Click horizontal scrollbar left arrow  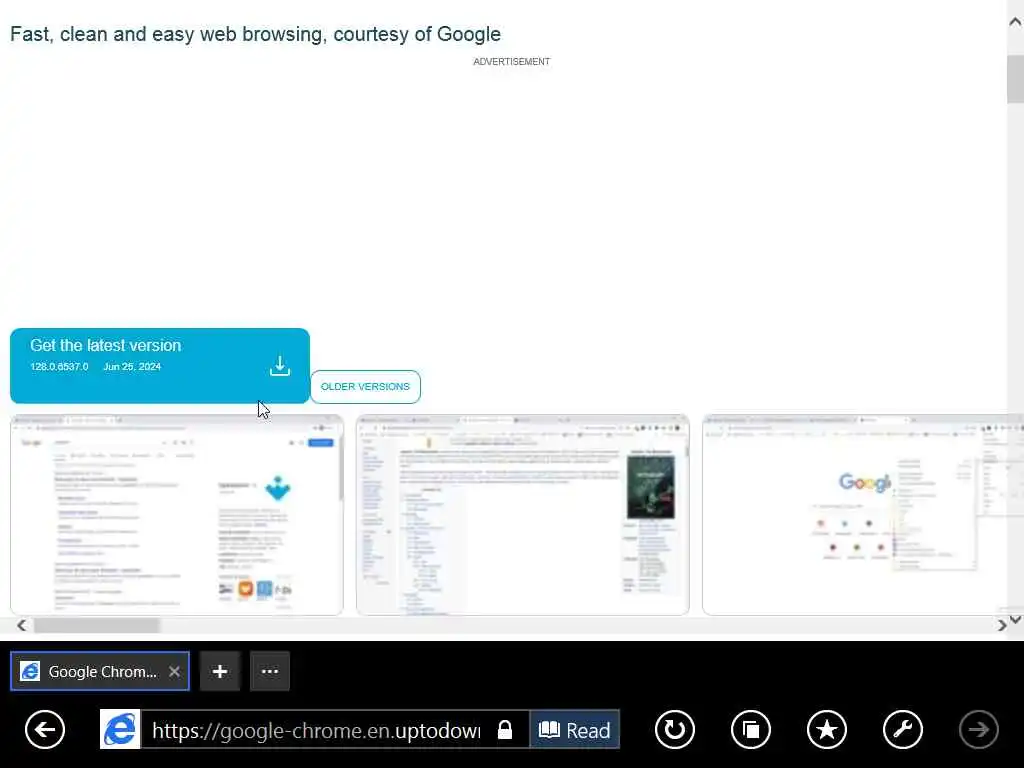pos(22,626)
